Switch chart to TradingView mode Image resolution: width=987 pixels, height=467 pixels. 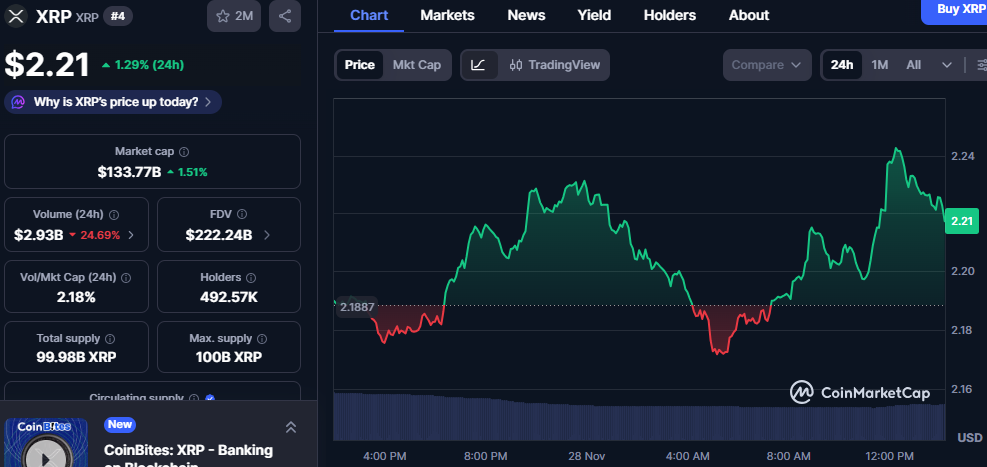point(555,65)
